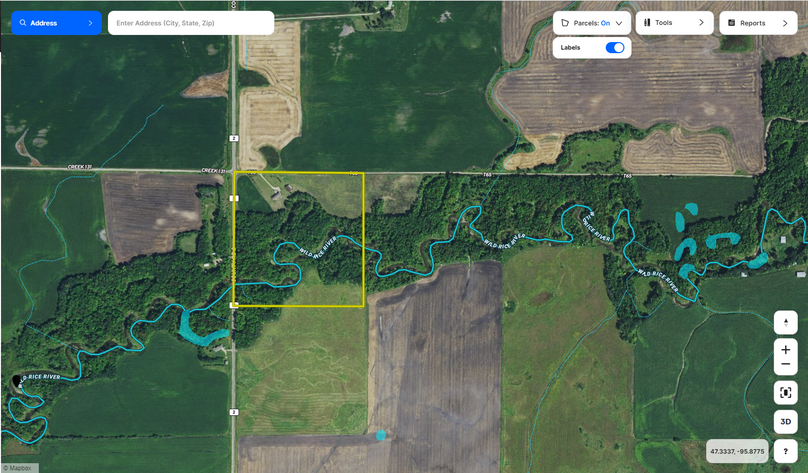The image size is (808, 473).
Task: Open help with question mark button
Action: coord(785,451)
